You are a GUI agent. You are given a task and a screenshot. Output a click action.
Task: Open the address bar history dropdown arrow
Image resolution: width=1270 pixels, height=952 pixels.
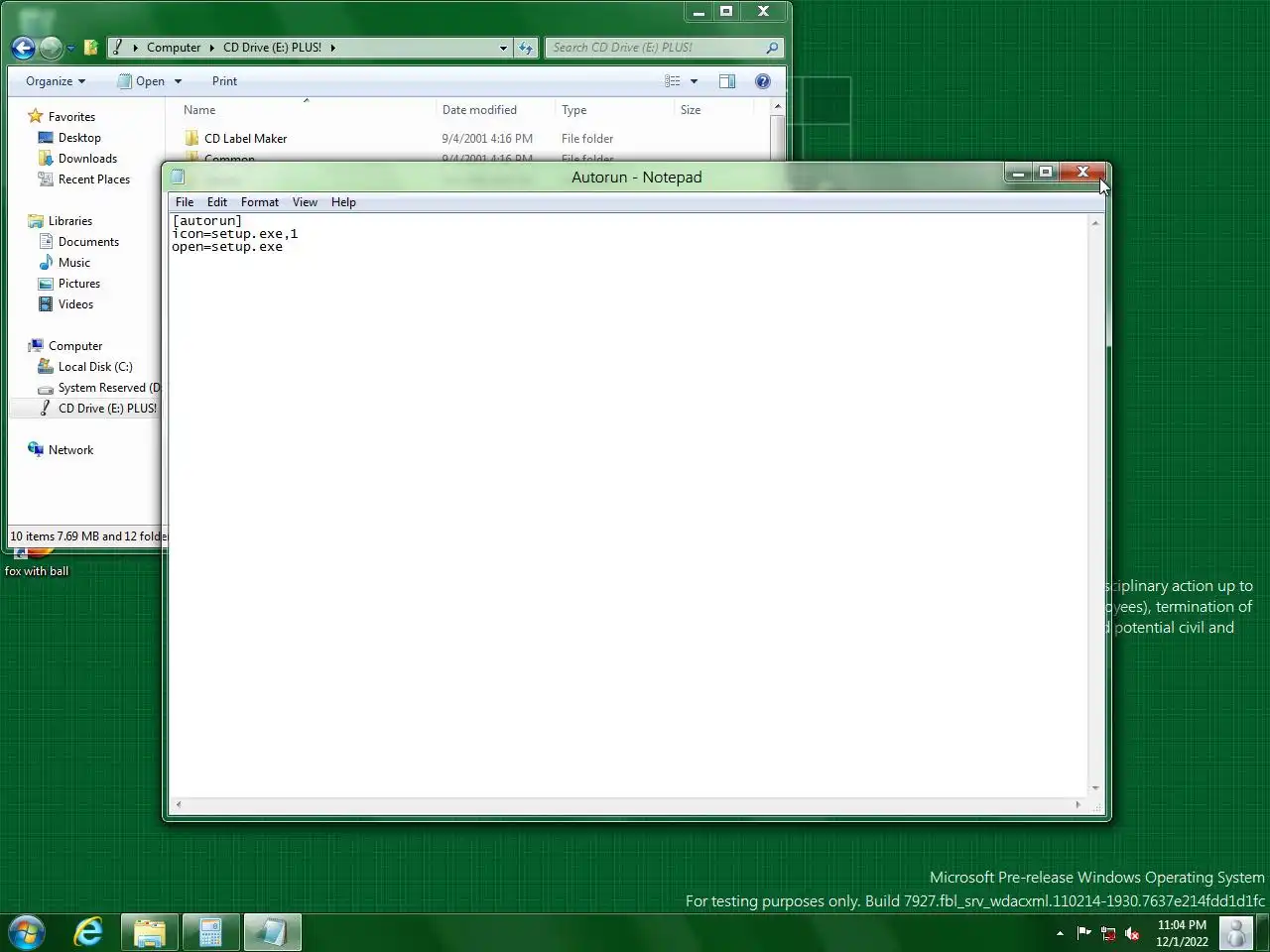point(503,48)
